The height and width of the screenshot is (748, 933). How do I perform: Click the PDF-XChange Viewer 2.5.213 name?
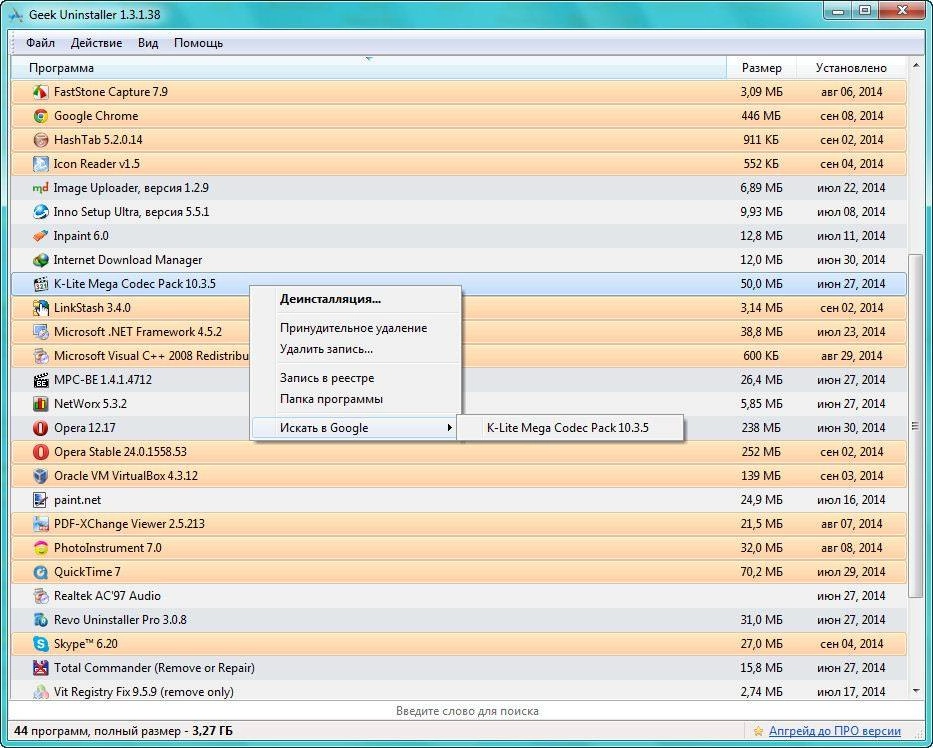(x=129, y=524)
